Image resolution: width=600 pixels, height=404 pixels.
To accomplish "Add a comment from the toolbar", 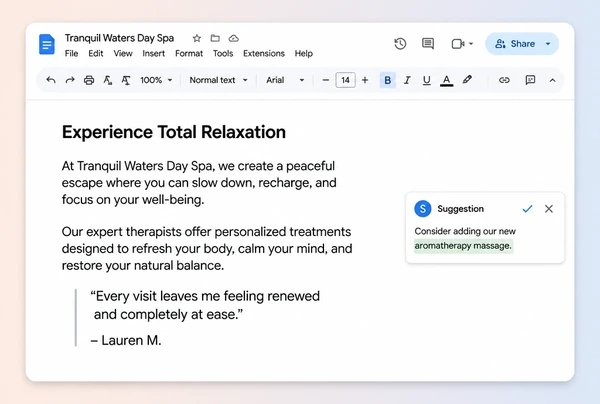I will pyautogui.click(x=530, y=80).
